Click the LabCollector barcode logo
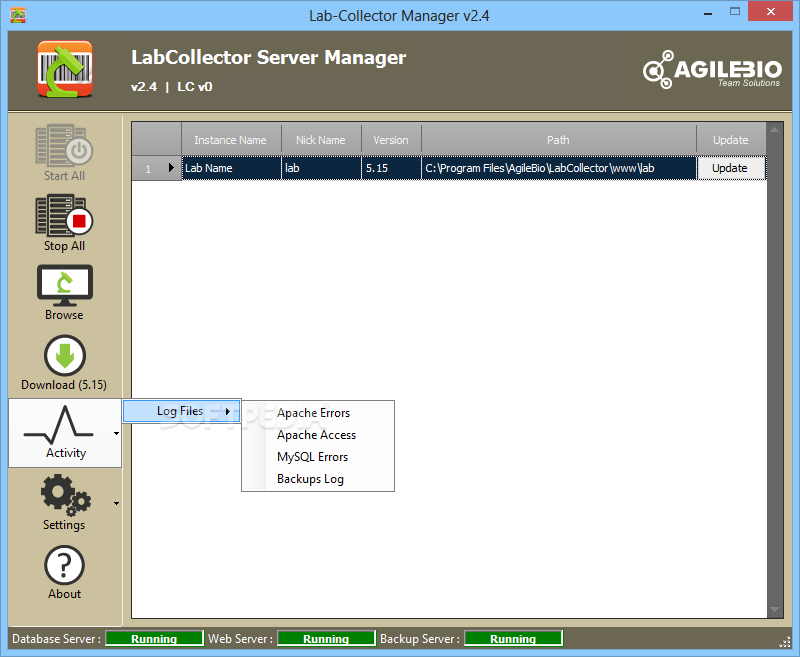800x657 pixels. coord(65,69)
